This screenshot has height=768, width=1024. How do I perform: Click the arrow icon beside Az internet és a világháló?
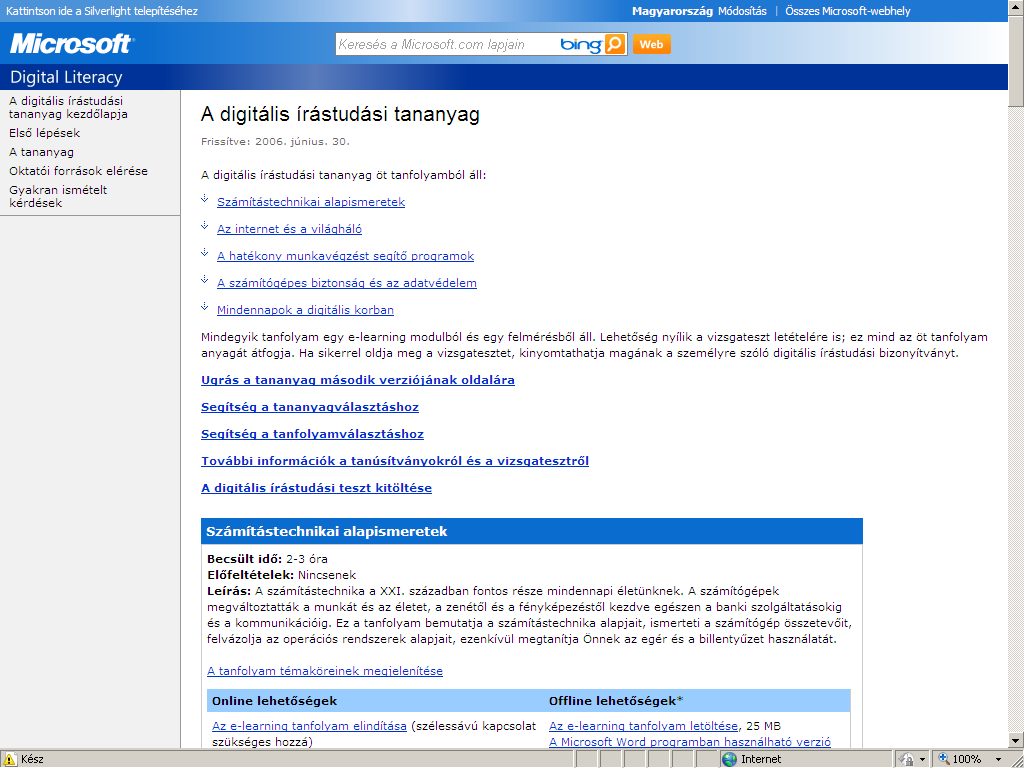pyautogui.click(x=204, y=225)
